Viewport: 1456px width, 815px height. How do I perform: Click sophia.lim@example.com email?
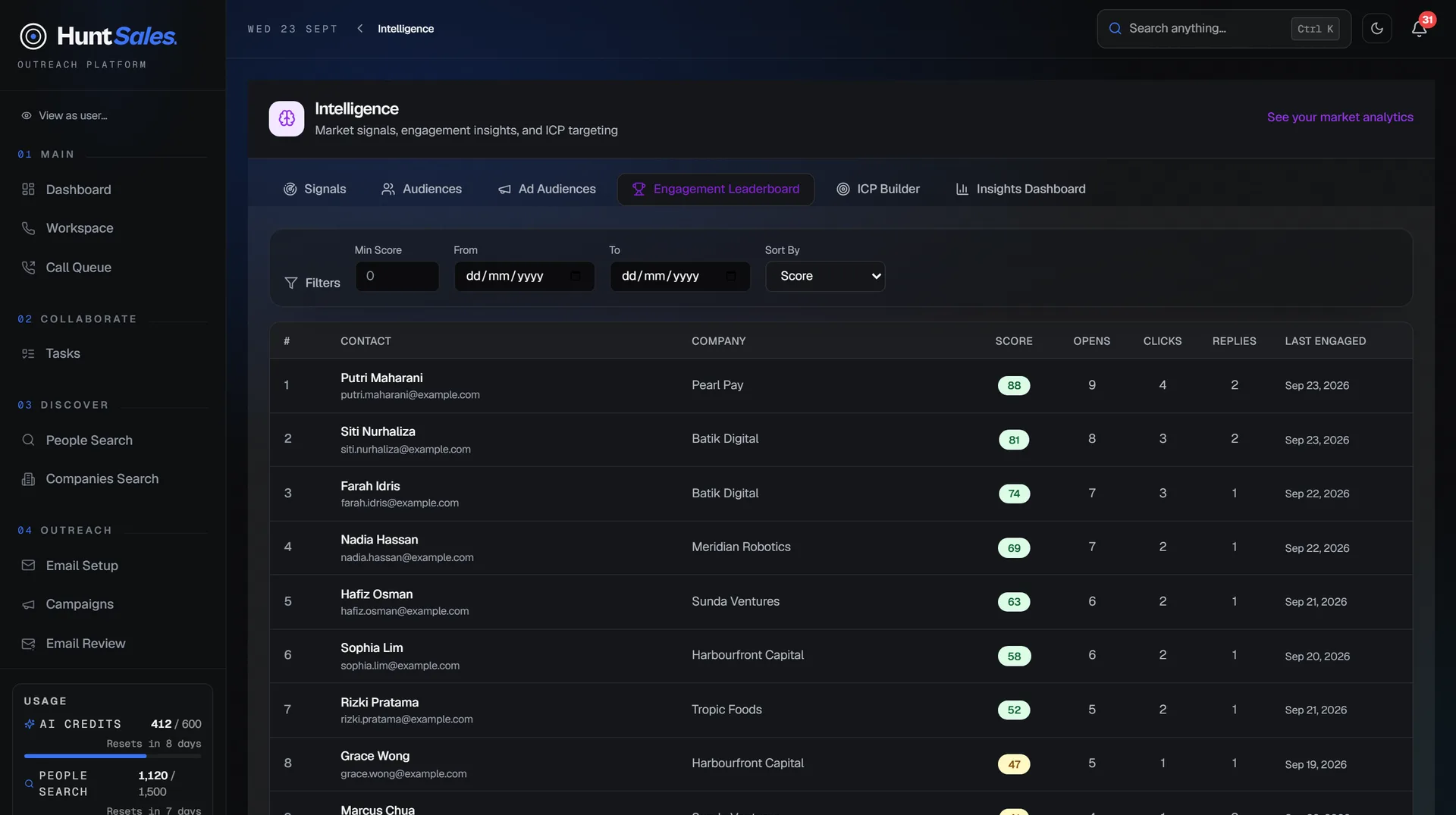tap(400, 666)
